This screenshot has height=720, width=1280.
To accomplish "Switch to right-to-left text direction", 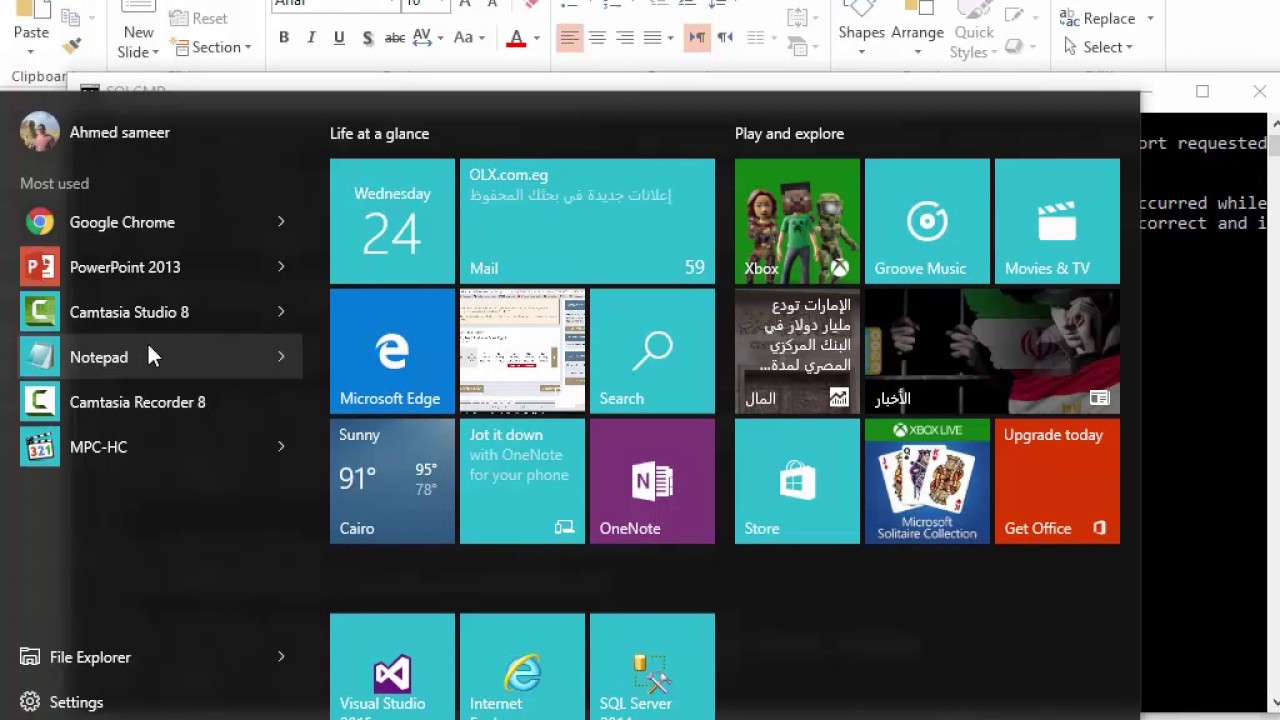I will tap(725, 38).
